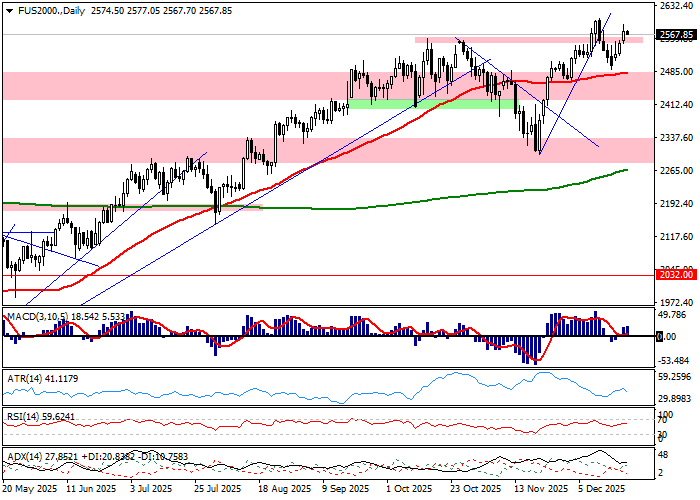The image size is (700, 500).
Task: Click the 2412.40 price axis label
Action: tap(676, 105)
